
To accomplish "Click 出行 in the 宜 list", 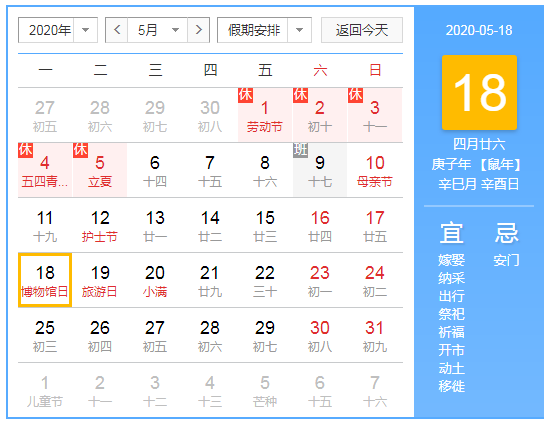I will tap(451, 296).
